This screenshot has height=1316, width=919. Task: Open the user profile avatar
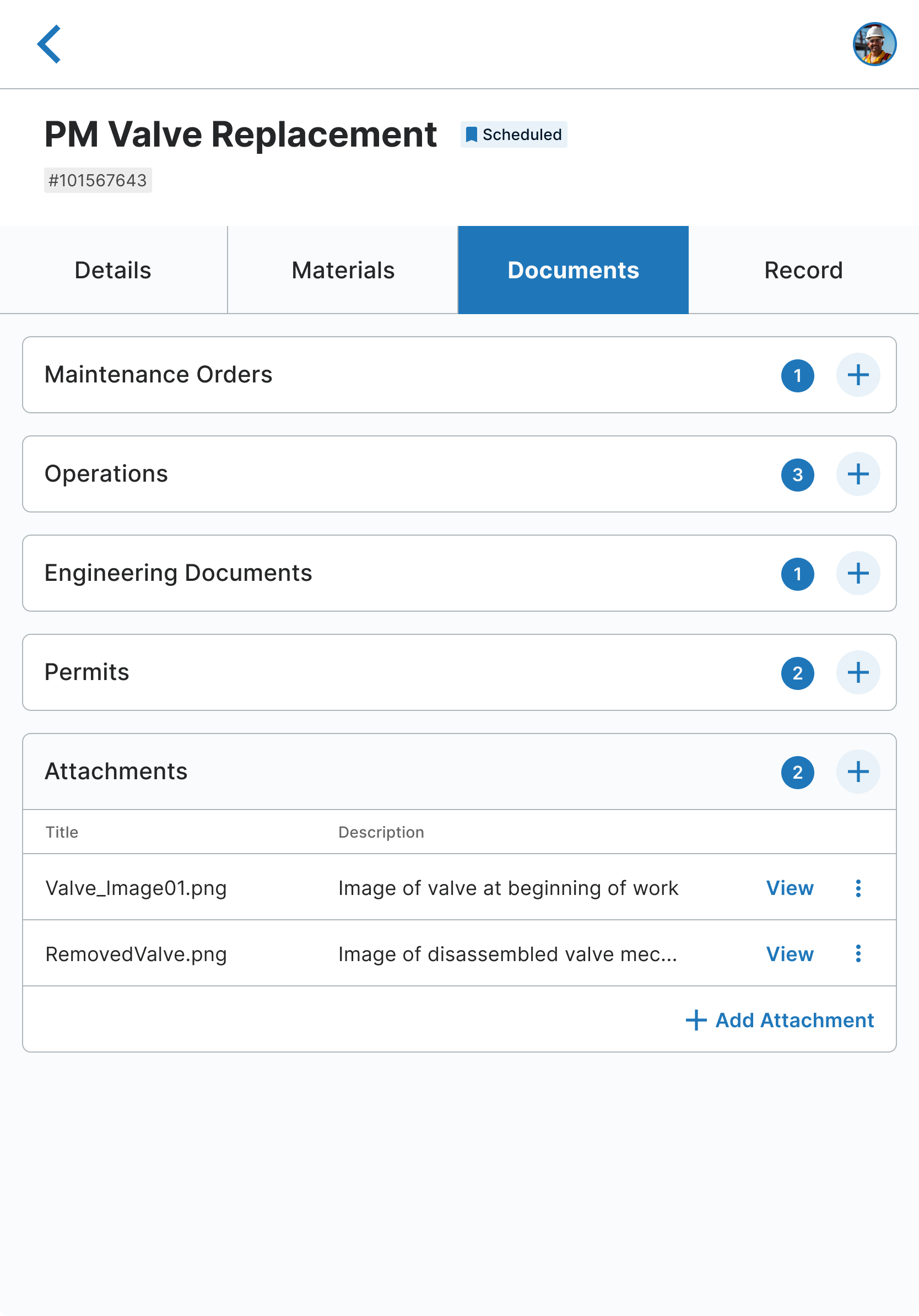(874, 44)
